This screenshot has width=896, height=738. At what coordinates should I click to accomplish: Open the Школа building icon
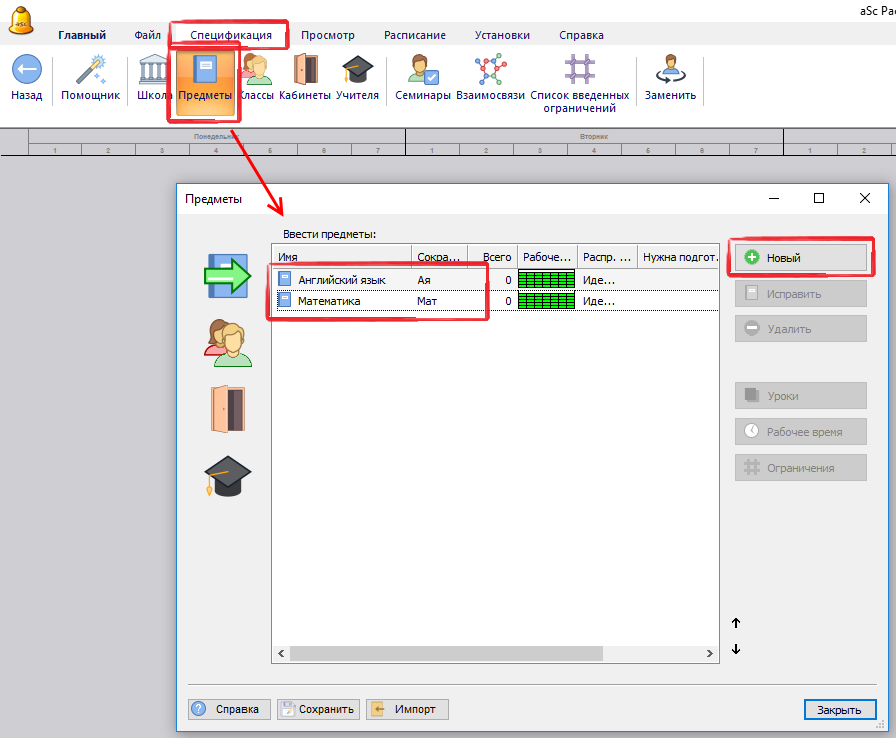(154, 71)
